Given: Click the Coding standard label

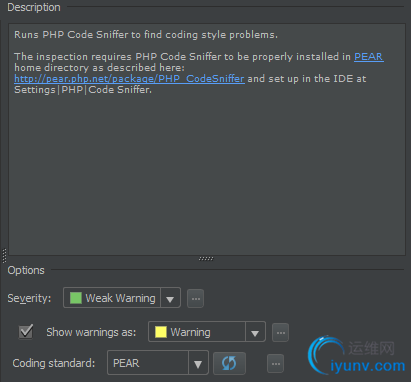Looking at the screenshot, I should [54, 363].
